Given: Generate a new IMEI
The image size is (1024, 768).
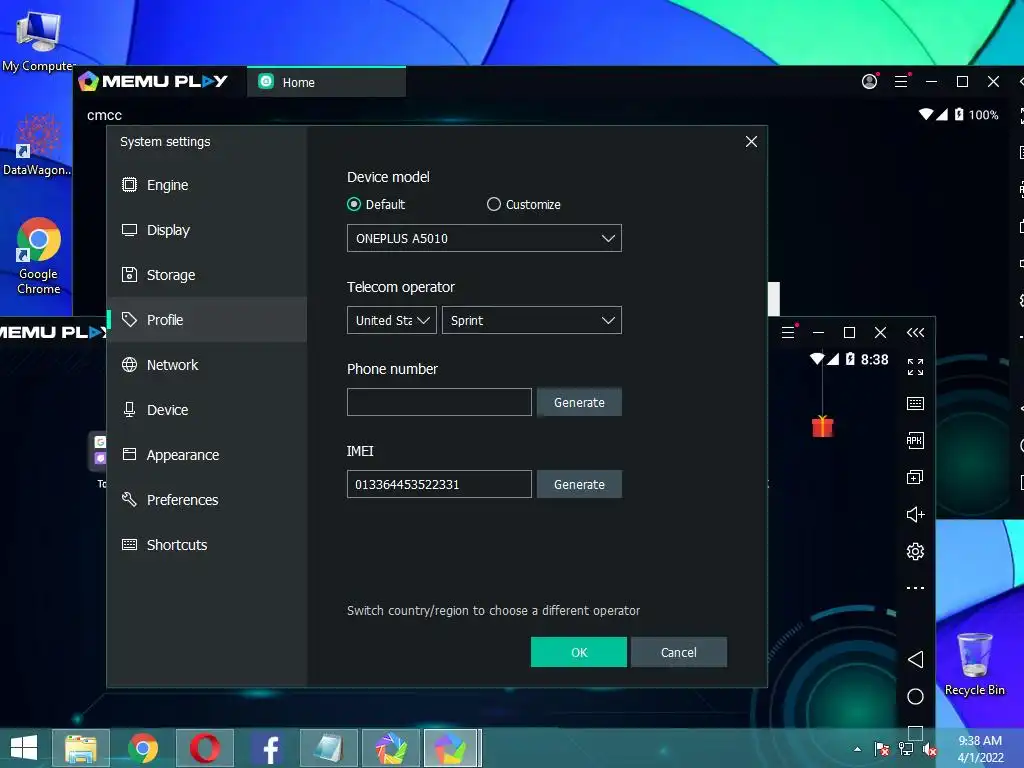Looking at the screenshot, I should click(579, 485).
